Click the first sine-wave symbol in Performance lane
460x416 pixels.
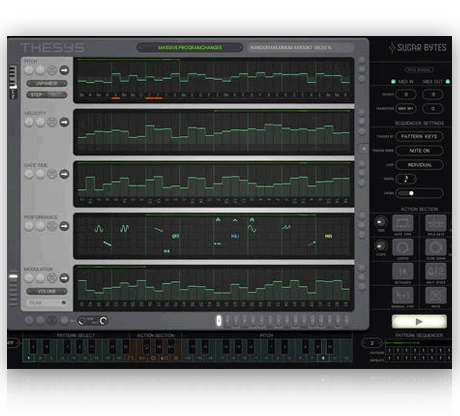(99, 229)
